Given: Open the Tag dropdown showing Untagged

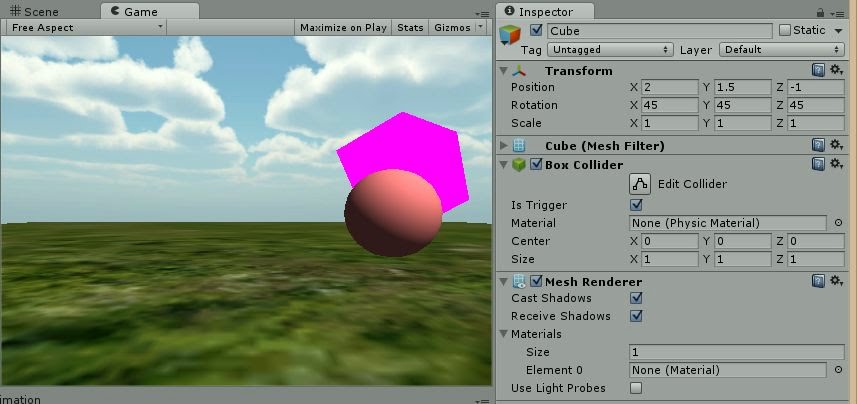Looking at the screenshot, I should 610,49.
